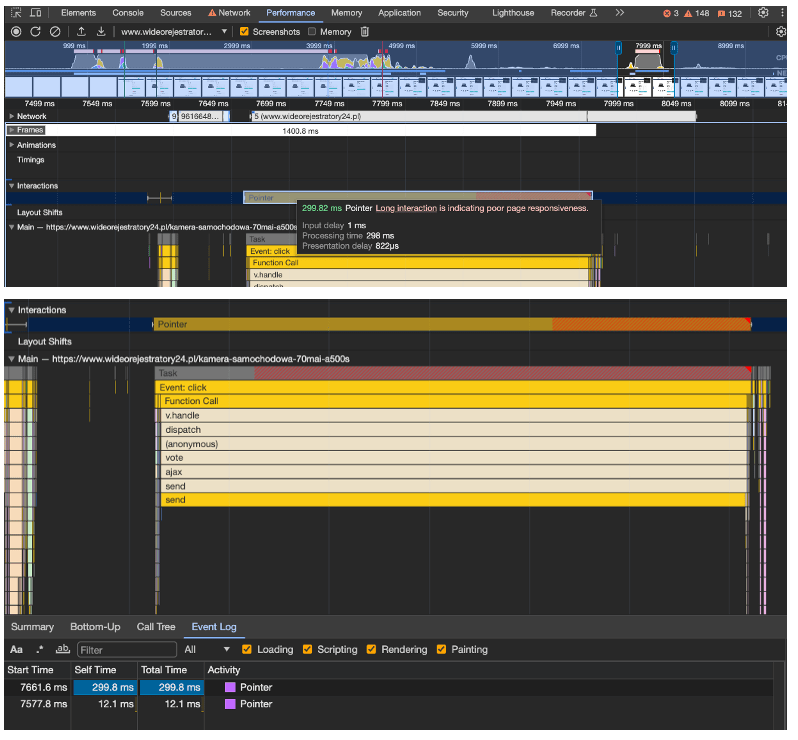Click the download profile icon

[x=101, y=32]
